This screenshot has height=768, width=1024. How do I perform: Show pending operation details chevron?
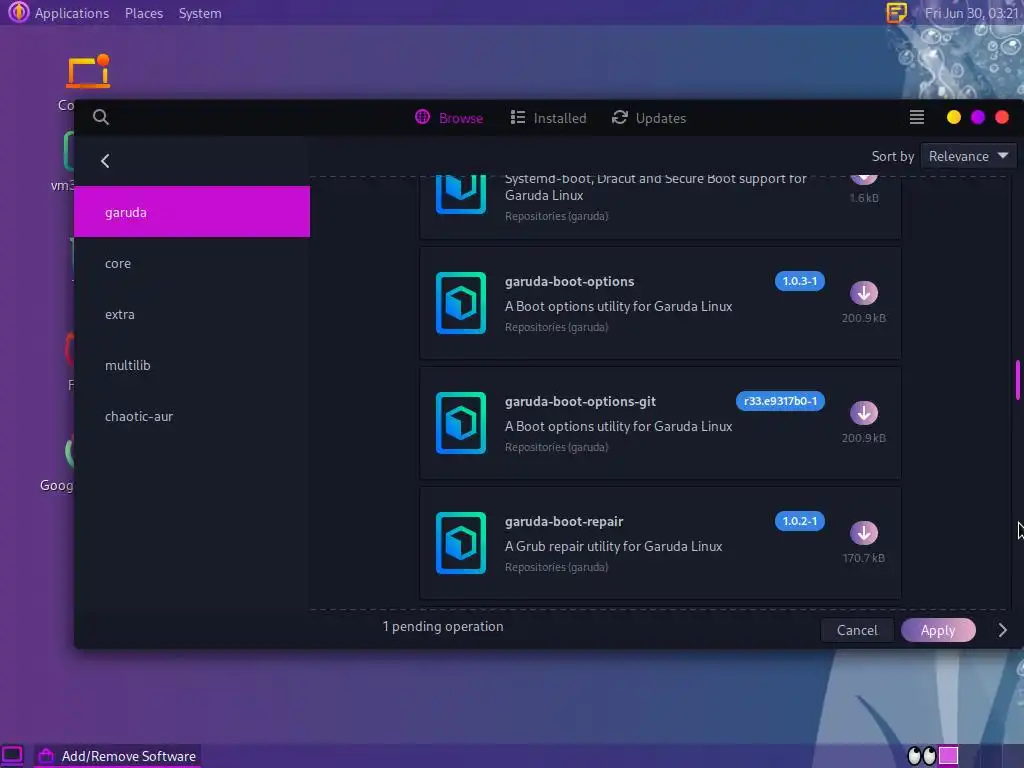click(x=1002, y=630)
